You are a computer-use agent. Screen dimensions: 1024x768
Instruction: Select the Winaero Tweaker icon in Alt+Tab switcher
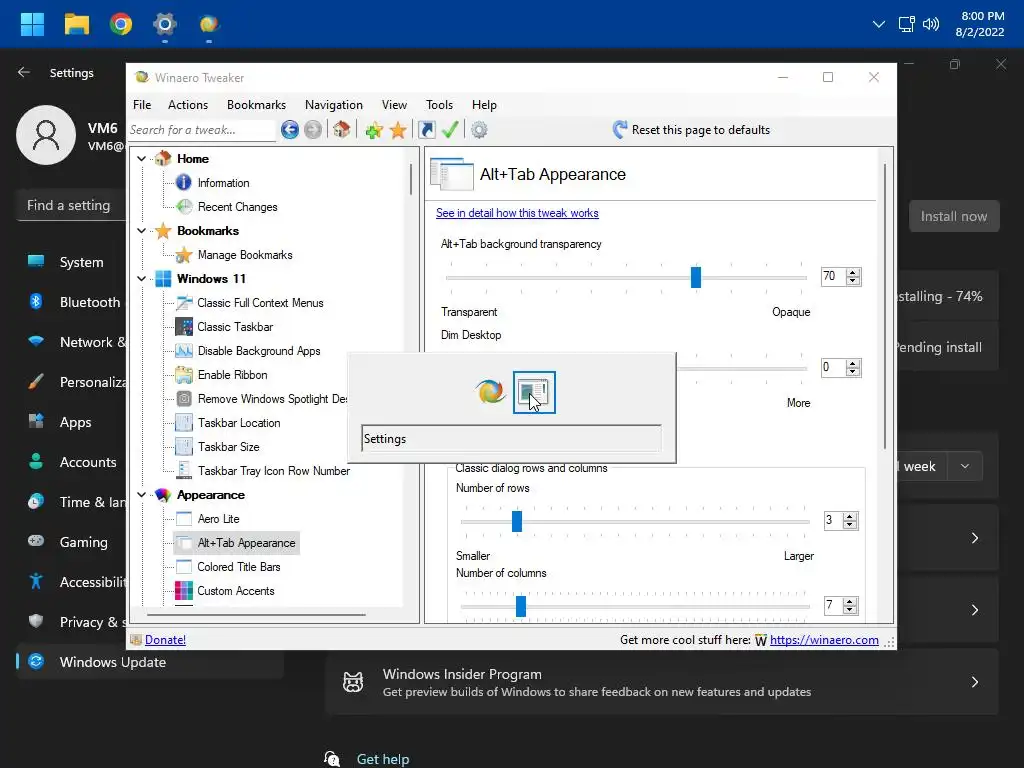pos(490,392)
